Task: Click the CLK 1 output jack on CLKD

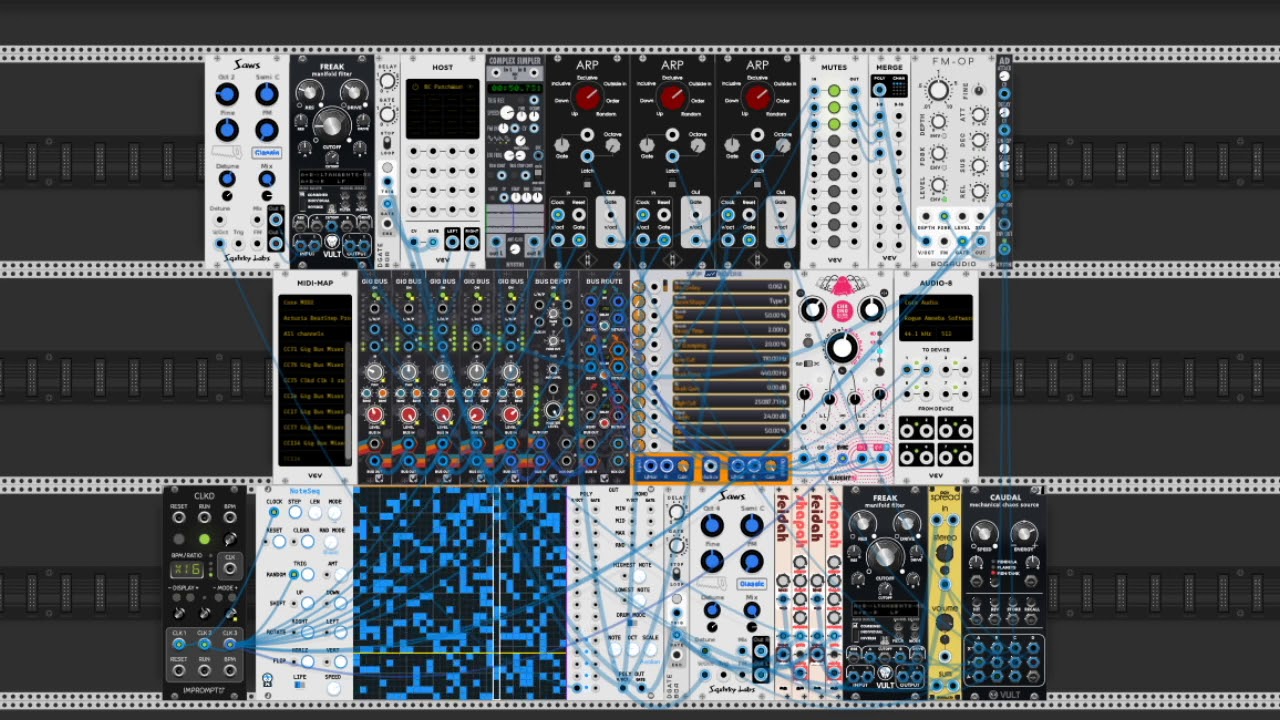Action: pos(178,644)
